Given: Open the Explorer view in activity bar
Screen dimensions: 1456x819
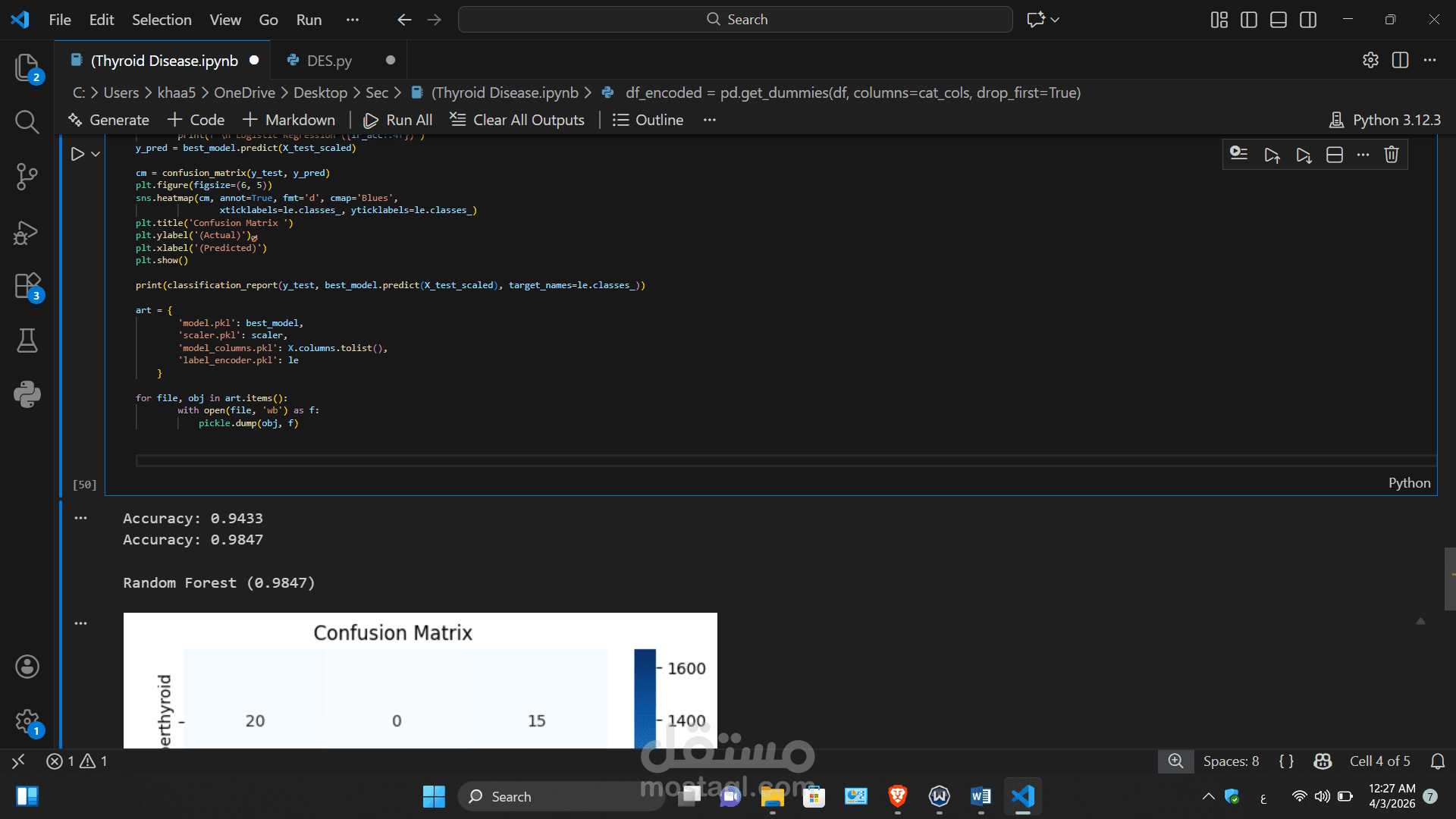Looking at the screenshot, I should click(27, 68).
